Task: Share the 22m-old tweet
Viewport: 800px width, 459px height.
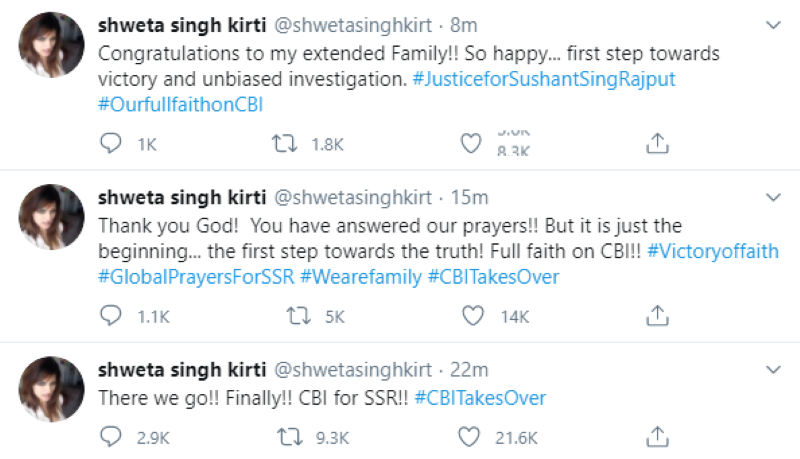Action: point(657,437)
